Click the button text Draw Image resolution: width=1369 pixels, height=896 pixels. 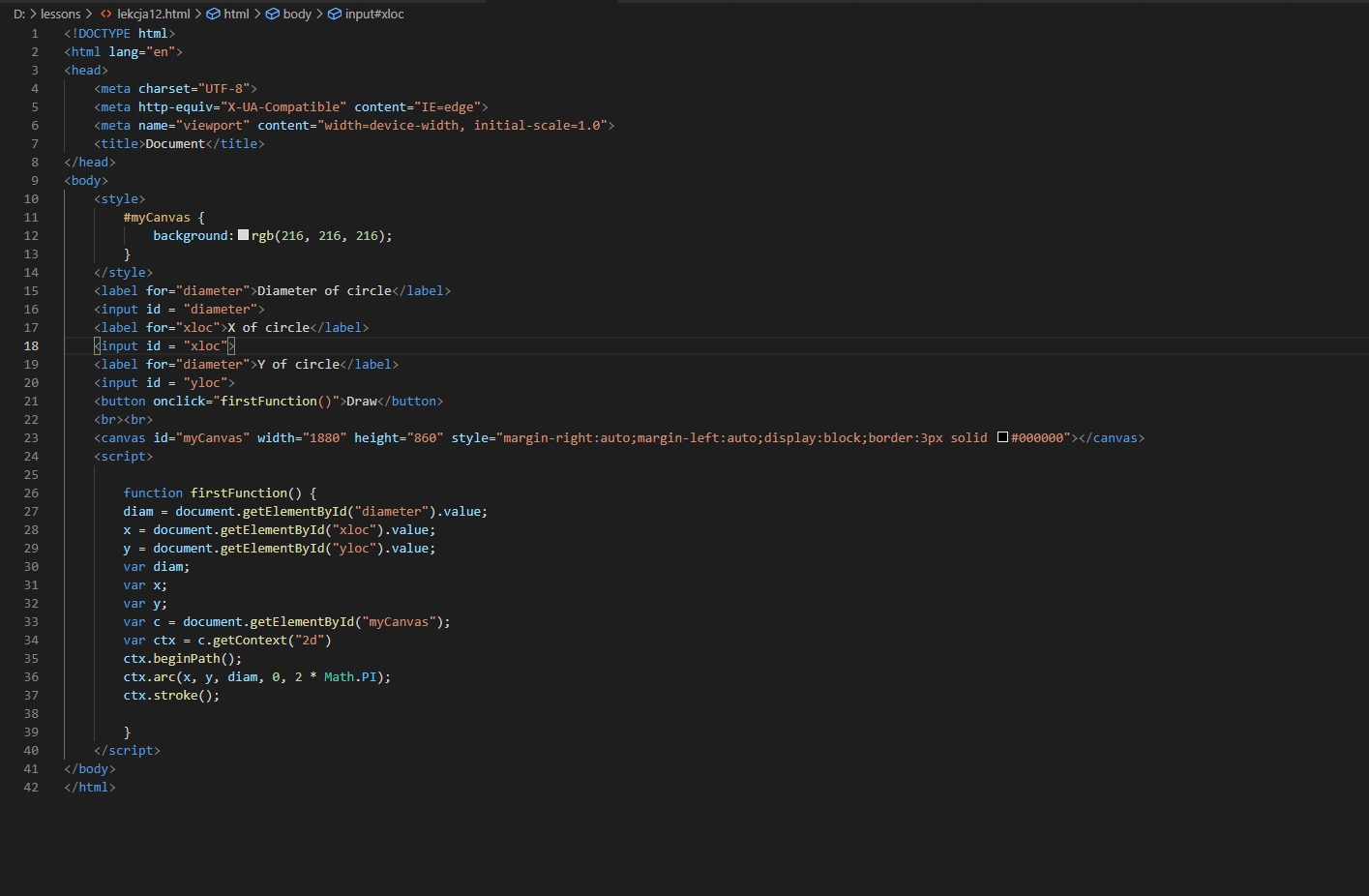click(x=362, y=402)
